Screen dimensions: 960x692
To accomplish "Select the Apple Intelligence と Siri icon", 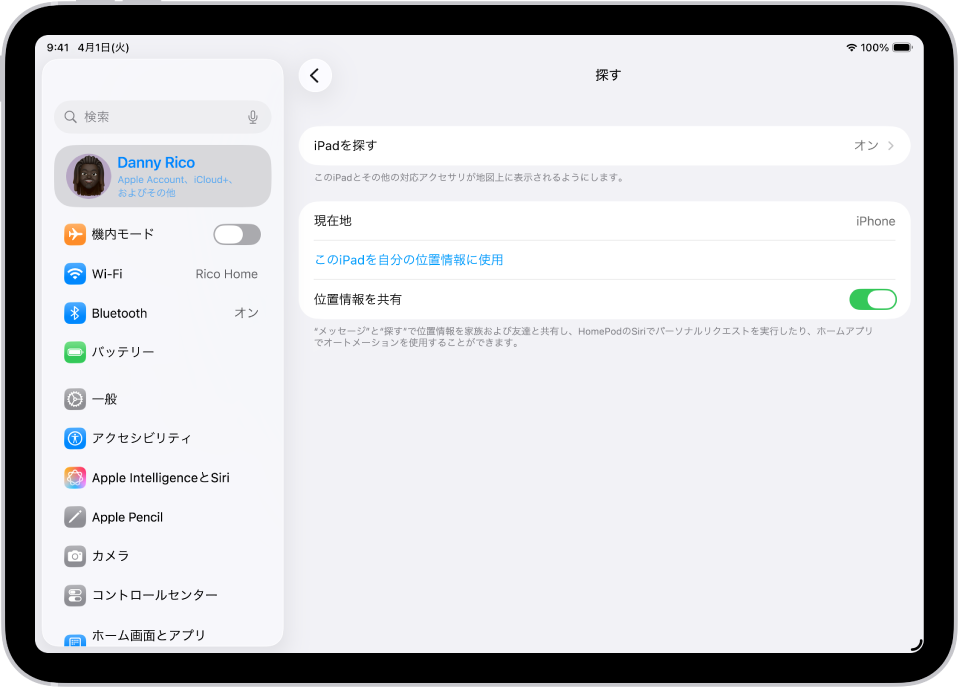I will point(75,477).
